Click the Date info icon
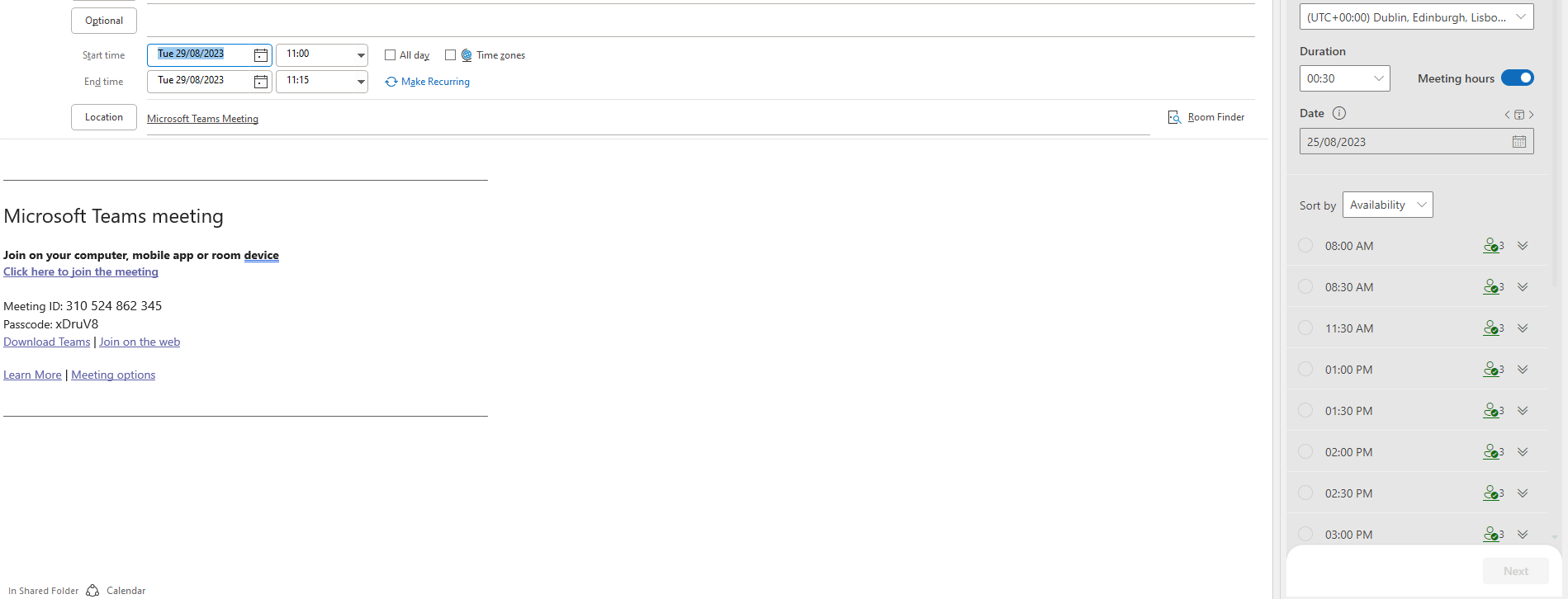Viewport: 1568px width, 599px height. point(1339,113)
